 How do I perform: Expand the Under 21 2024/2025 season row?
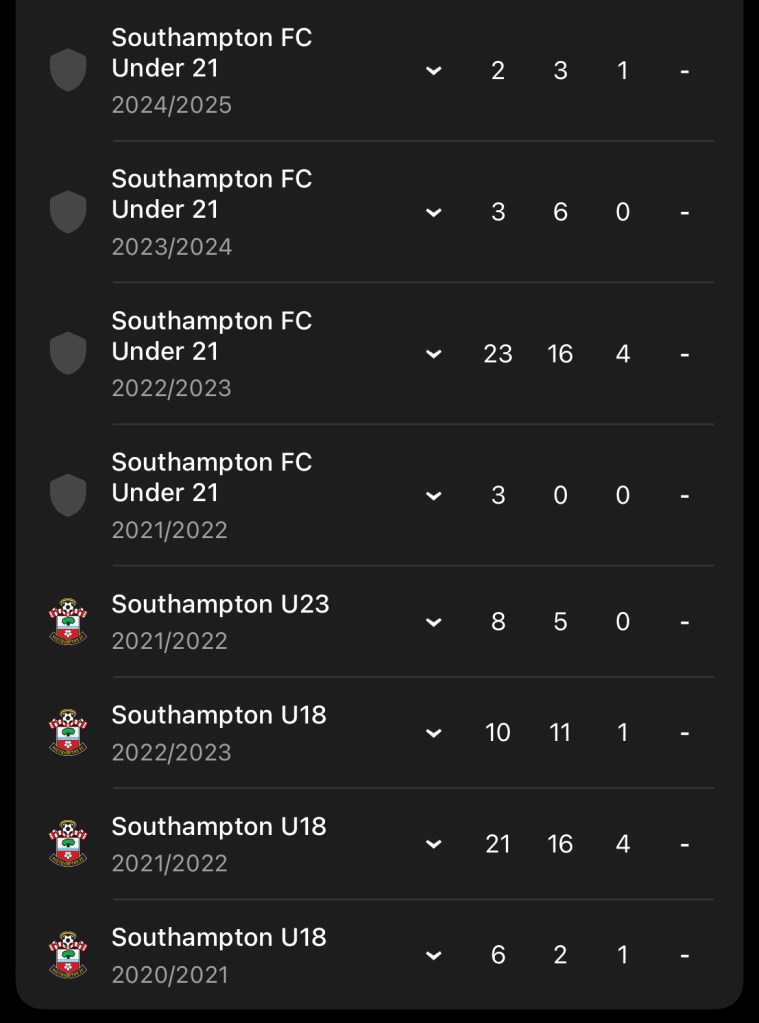pyautogui.click(x=433, y=71)
